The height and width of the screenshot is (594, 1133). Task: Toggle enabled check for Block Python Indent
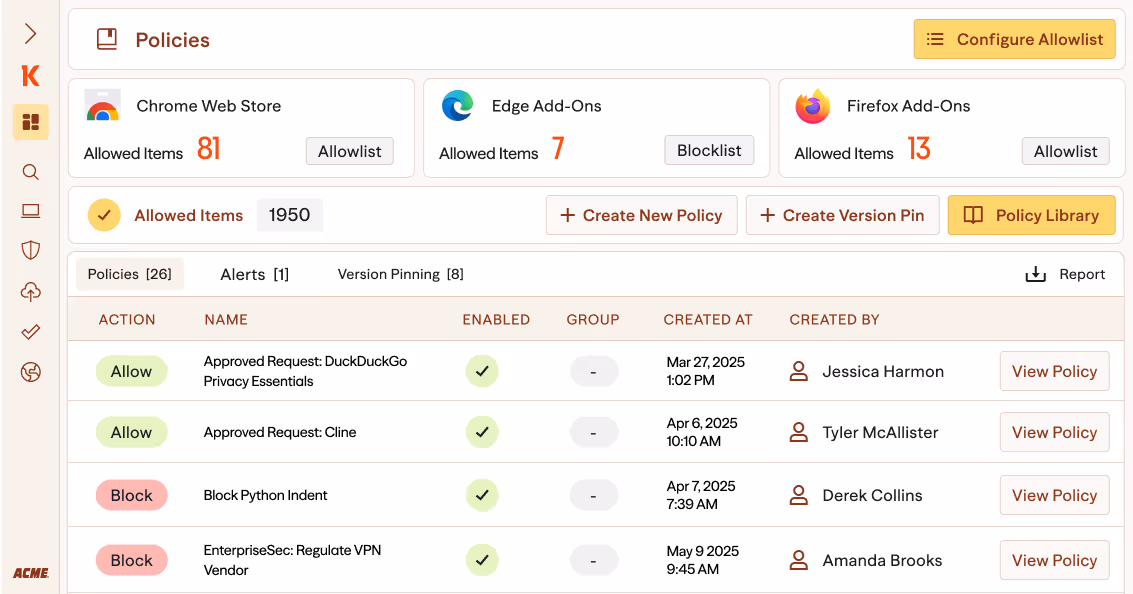tap(482, 495)
